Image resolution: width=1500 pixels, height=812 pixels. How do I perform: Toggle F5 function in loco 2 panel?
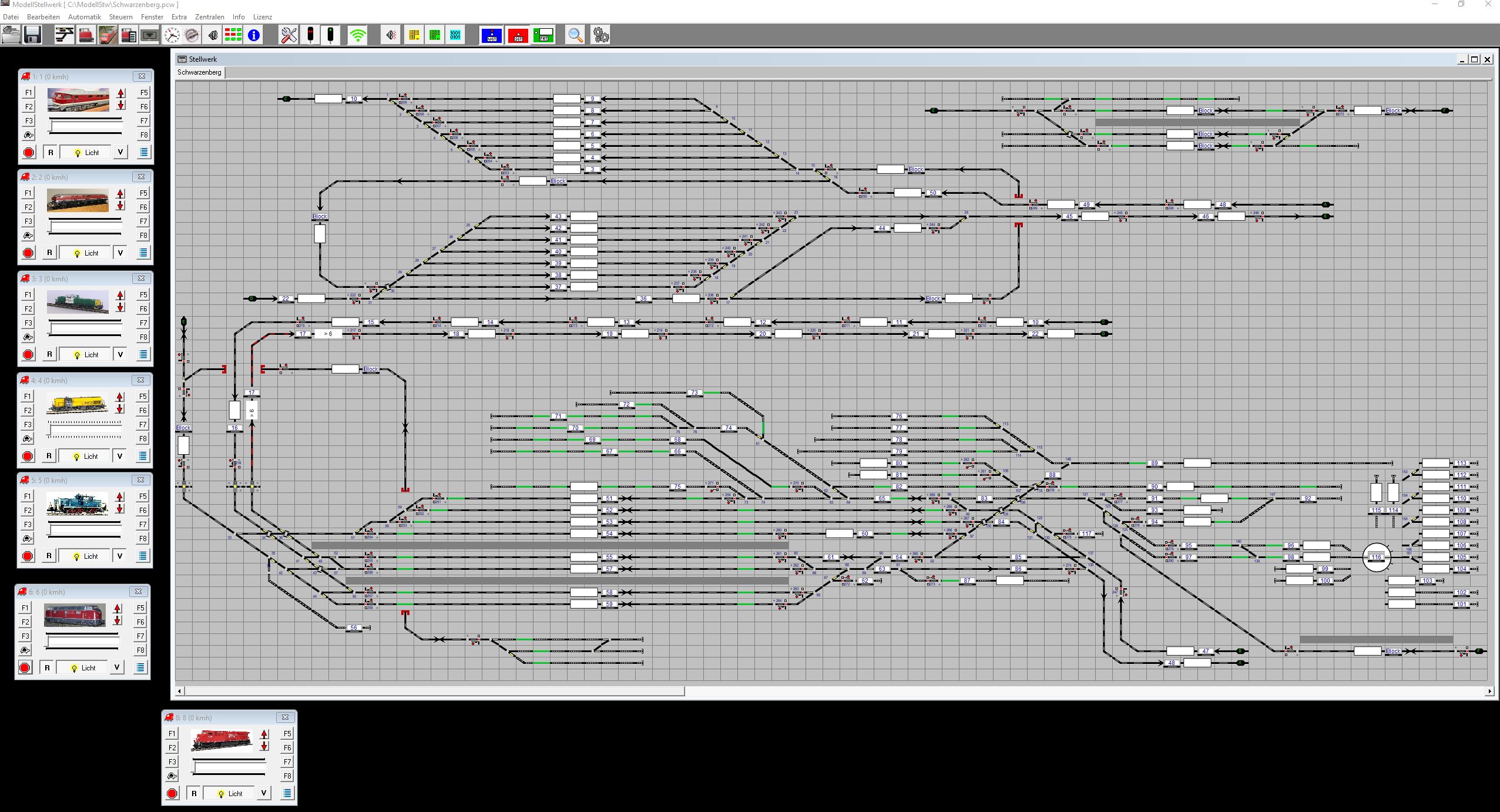(143, 193)
